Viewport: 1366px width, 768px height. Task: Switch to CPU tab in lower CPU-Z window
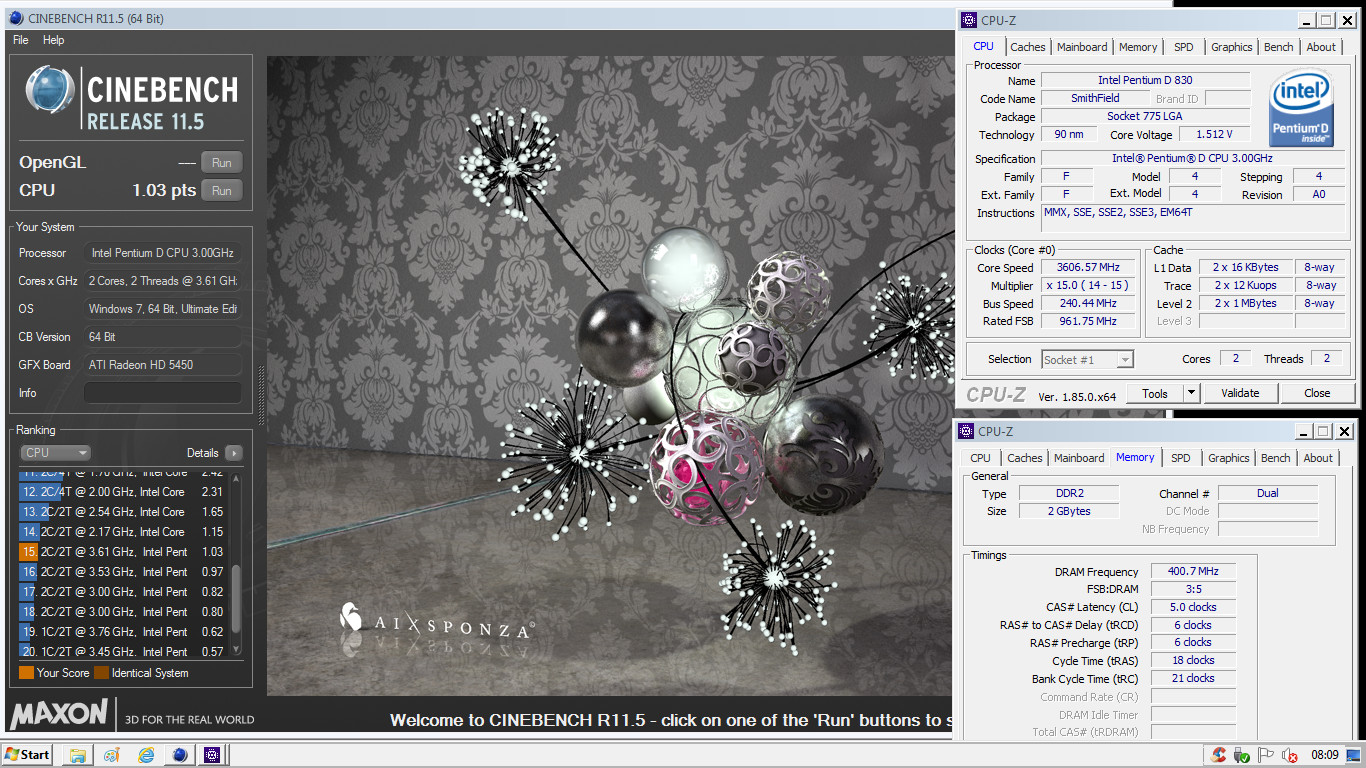[981, 458]
